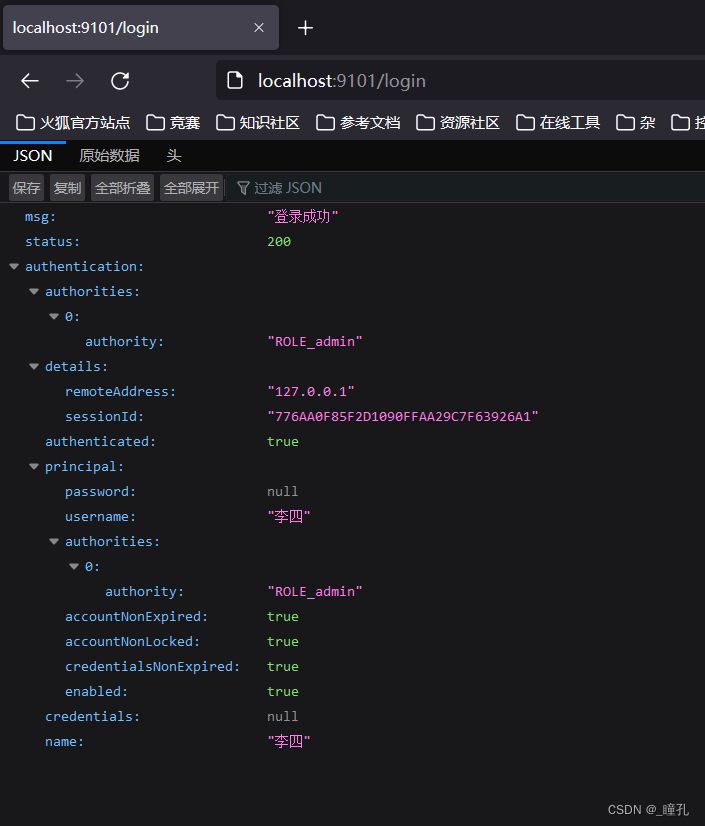The height and width of the screenshot is (826, 705).
Task: Select the msg key row
Action: (41, 217)
